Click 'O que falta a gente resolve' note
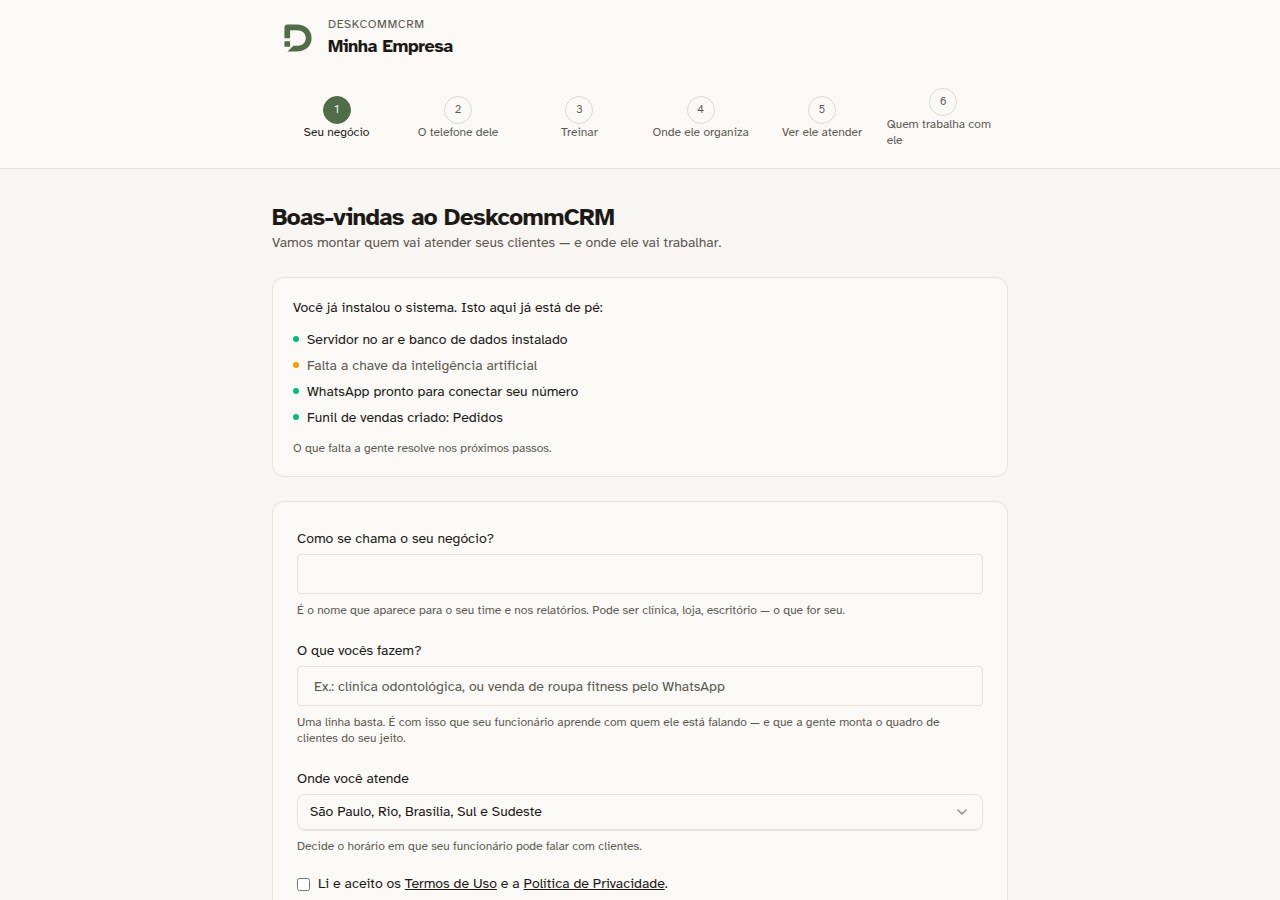Image resolution: width=1280 pixels, height=900 pixels. click(422, 448)
